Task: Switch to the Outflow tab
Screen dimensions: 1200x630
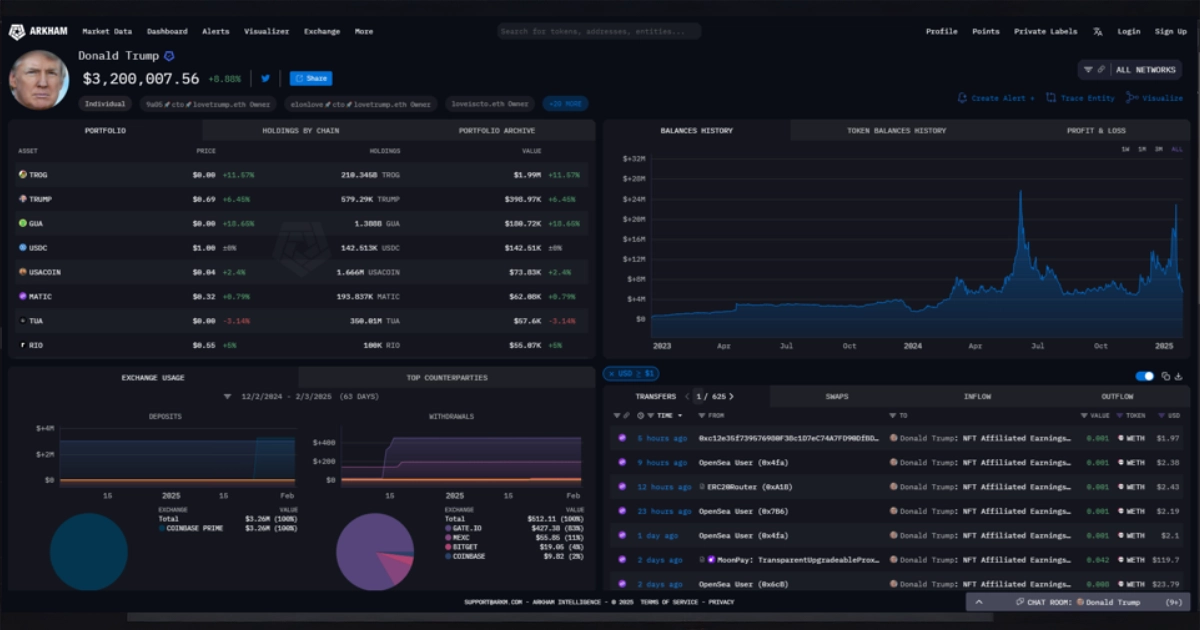Action: [x=1118, y=397]
